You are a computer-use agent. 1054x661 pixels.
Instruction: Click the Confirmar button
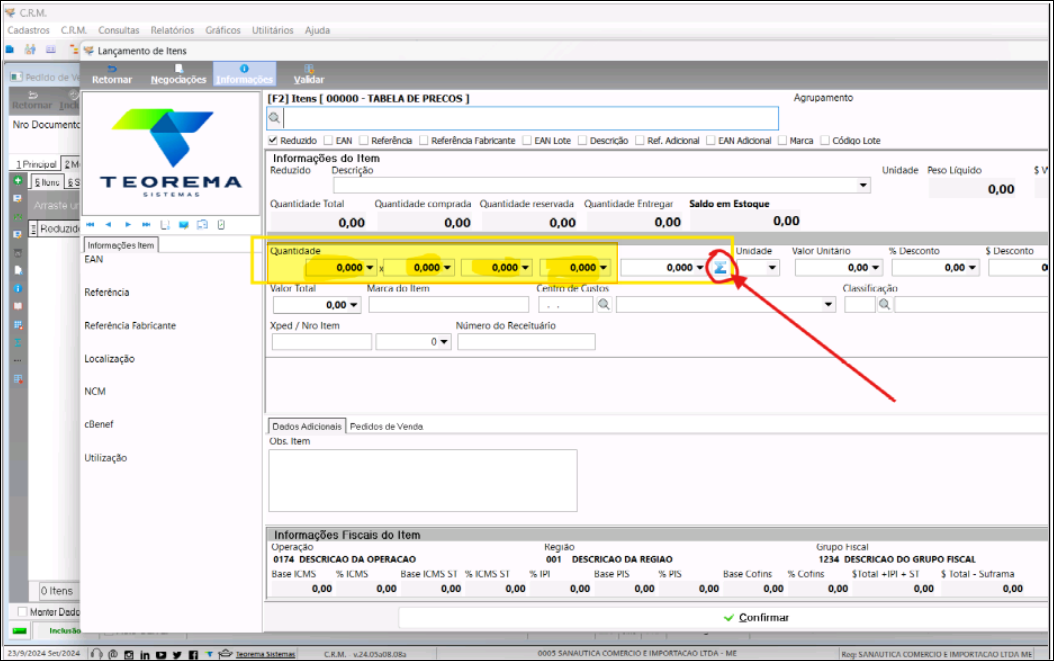coord(756,617)
